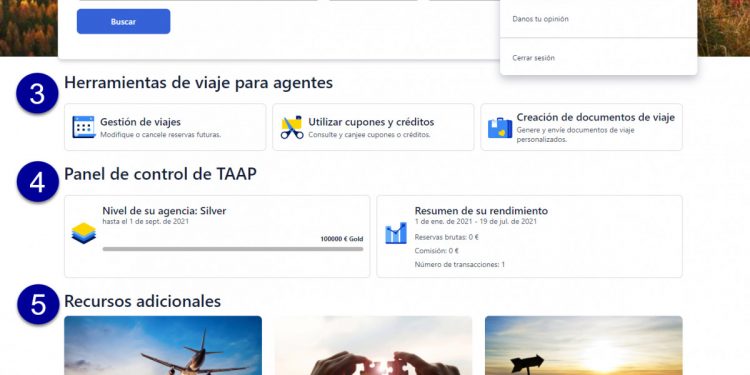Click the stacked layers agency level icon
750x375 pixels.
[84, 233]
